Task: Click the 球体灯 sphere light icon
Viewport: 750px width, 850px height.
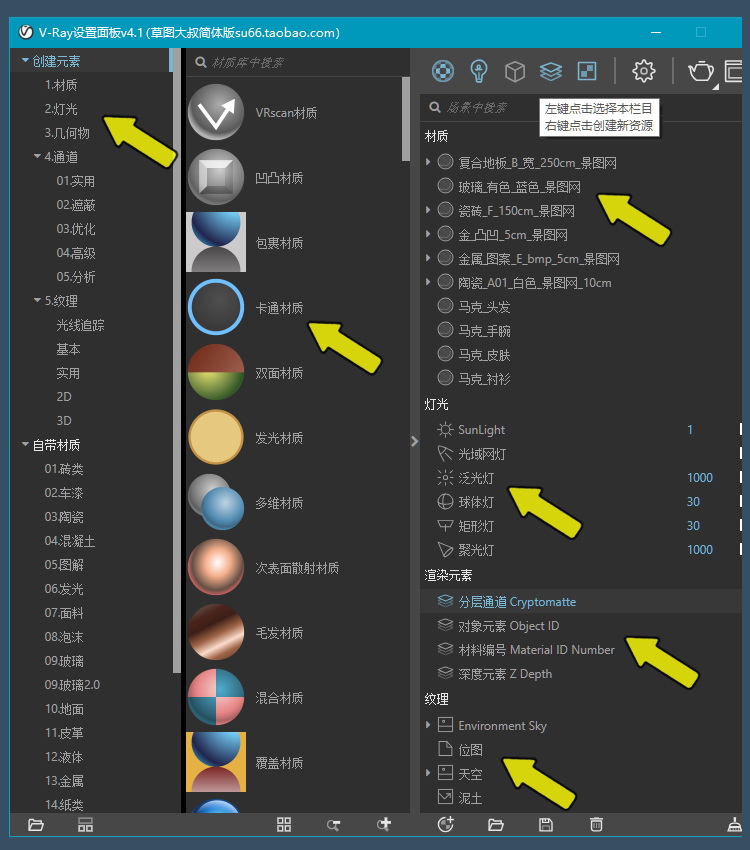Action: (445, 502)
